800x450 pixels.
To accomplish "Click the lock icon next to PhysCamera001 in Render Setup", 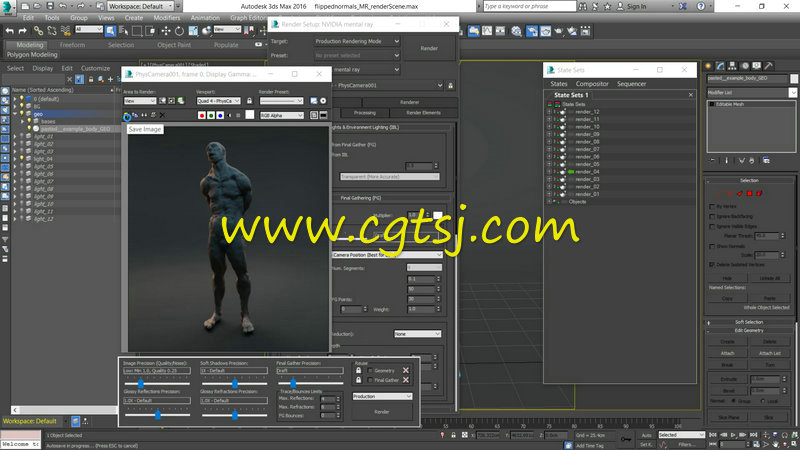I will [x=451, y=85].
